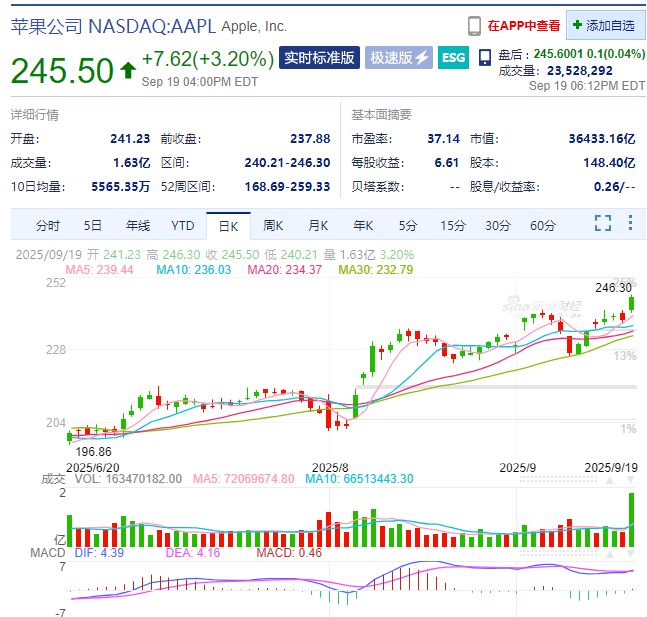Click the 股息/收益率 value 0.26/--
Image resolution: width=647 pixels, height=617 pixels.
coord(614,187)
